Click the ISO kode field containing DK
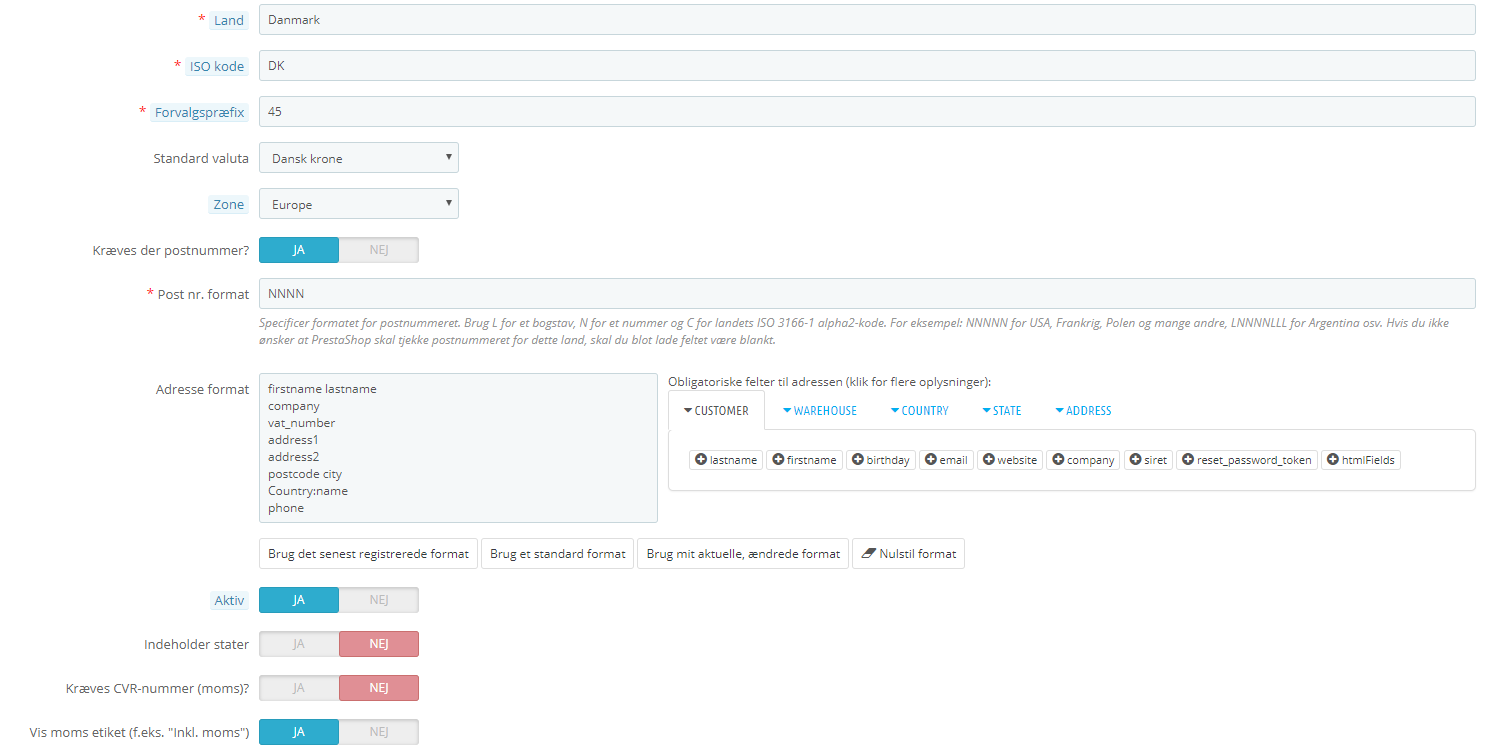This screenshot has width=1492, height=755. tap(867, 66)
